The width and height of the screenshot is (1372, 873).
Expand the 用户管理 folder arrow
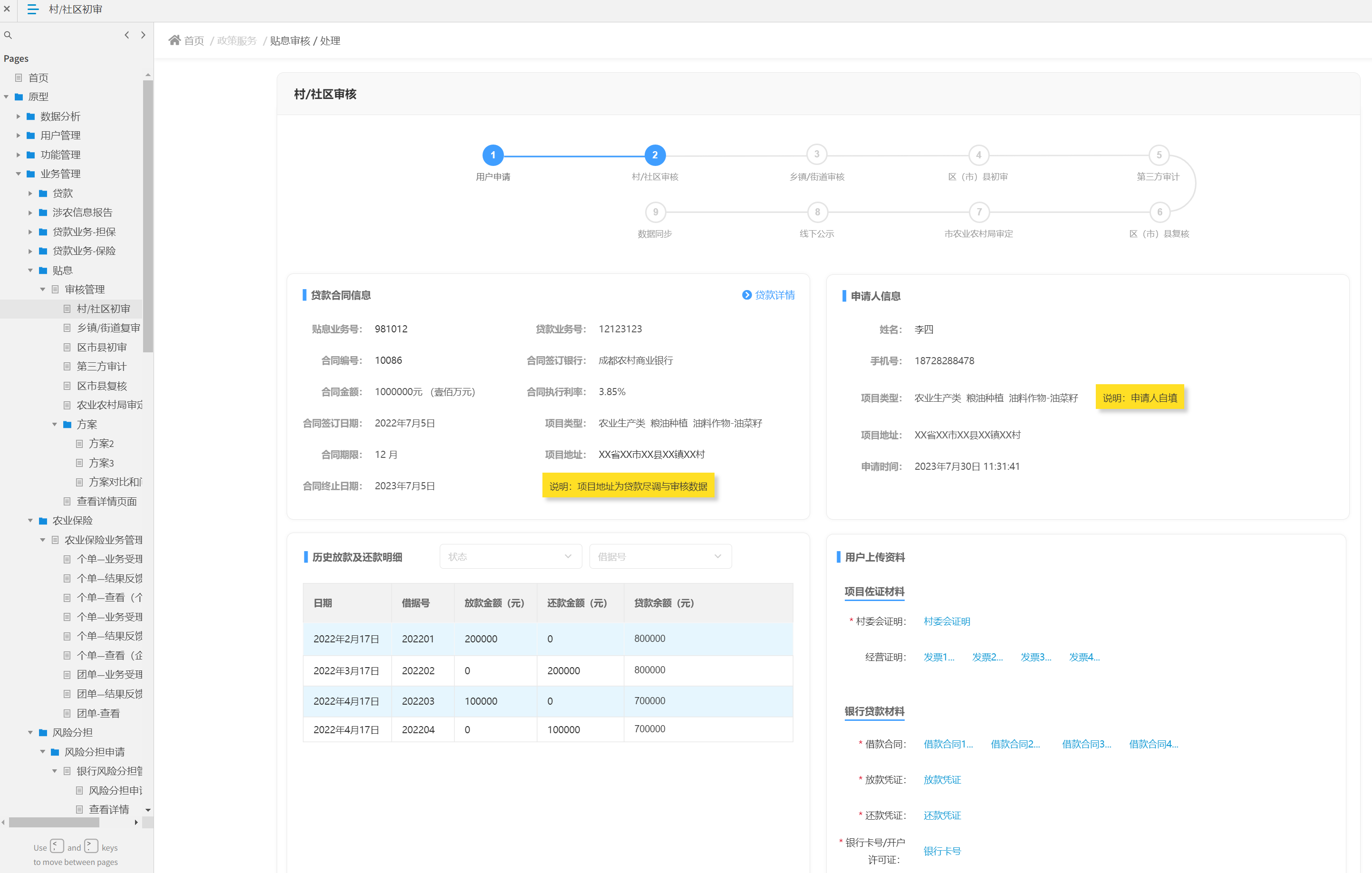18,136
